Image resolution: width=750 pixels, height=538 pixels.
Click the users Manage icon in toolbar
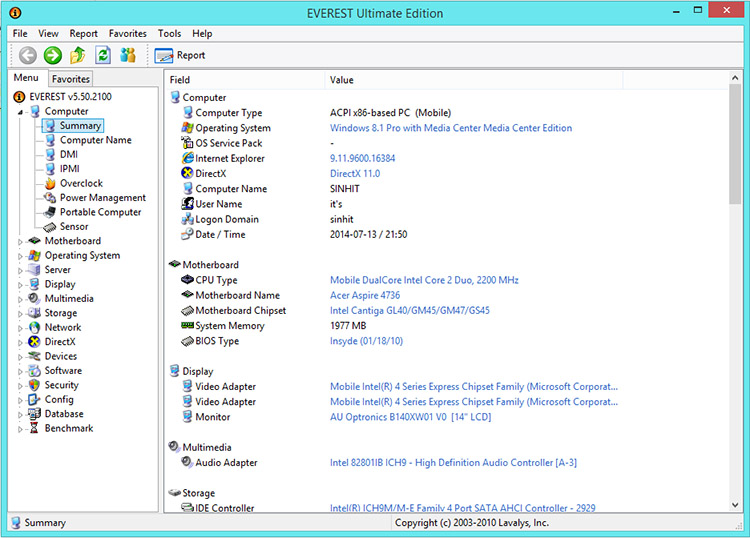point(128,55)
